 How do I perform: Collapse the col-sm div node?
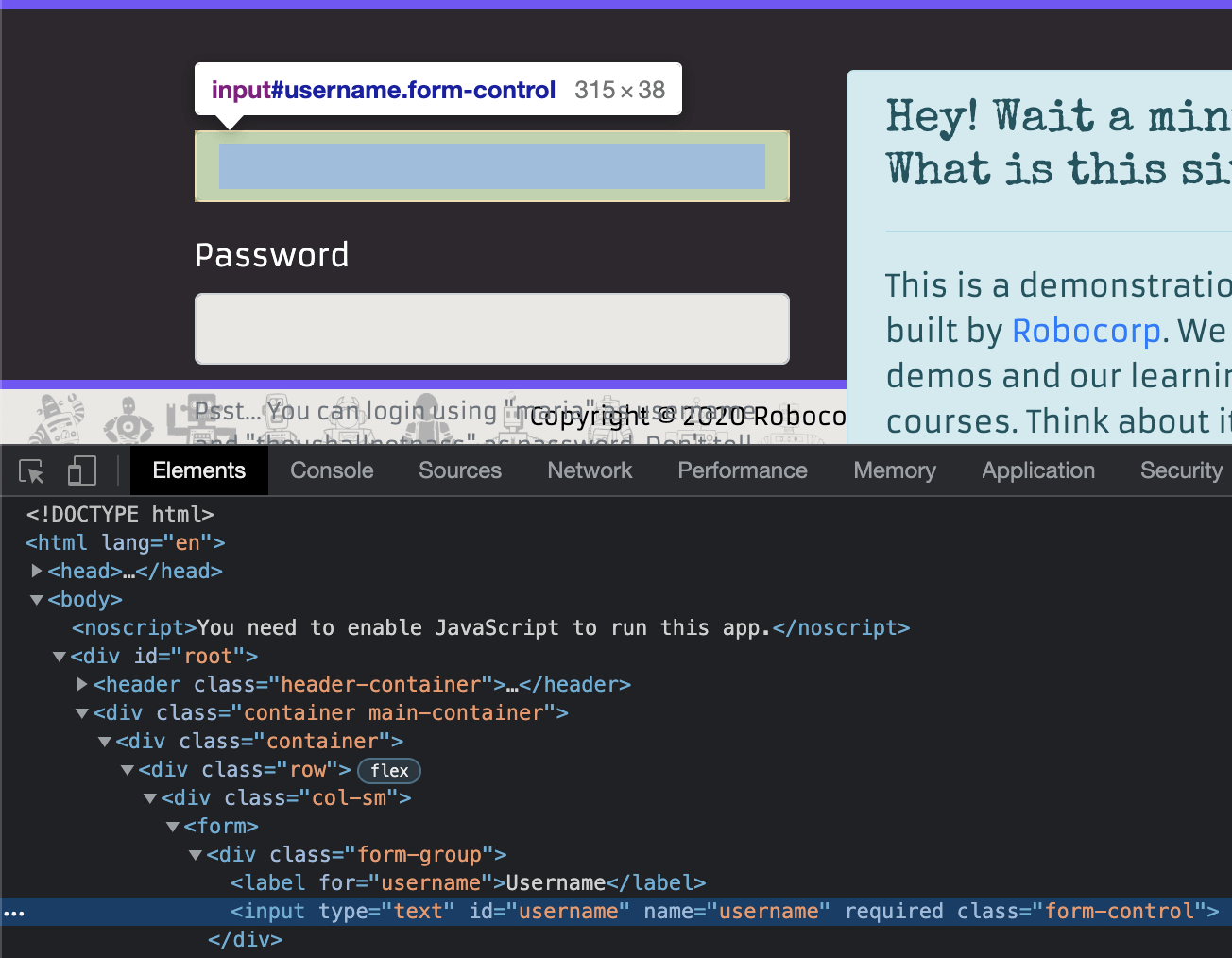pos(149,797)
